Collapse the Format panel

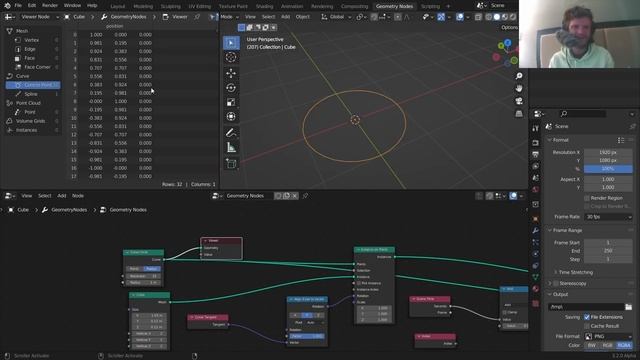(550, 140)
